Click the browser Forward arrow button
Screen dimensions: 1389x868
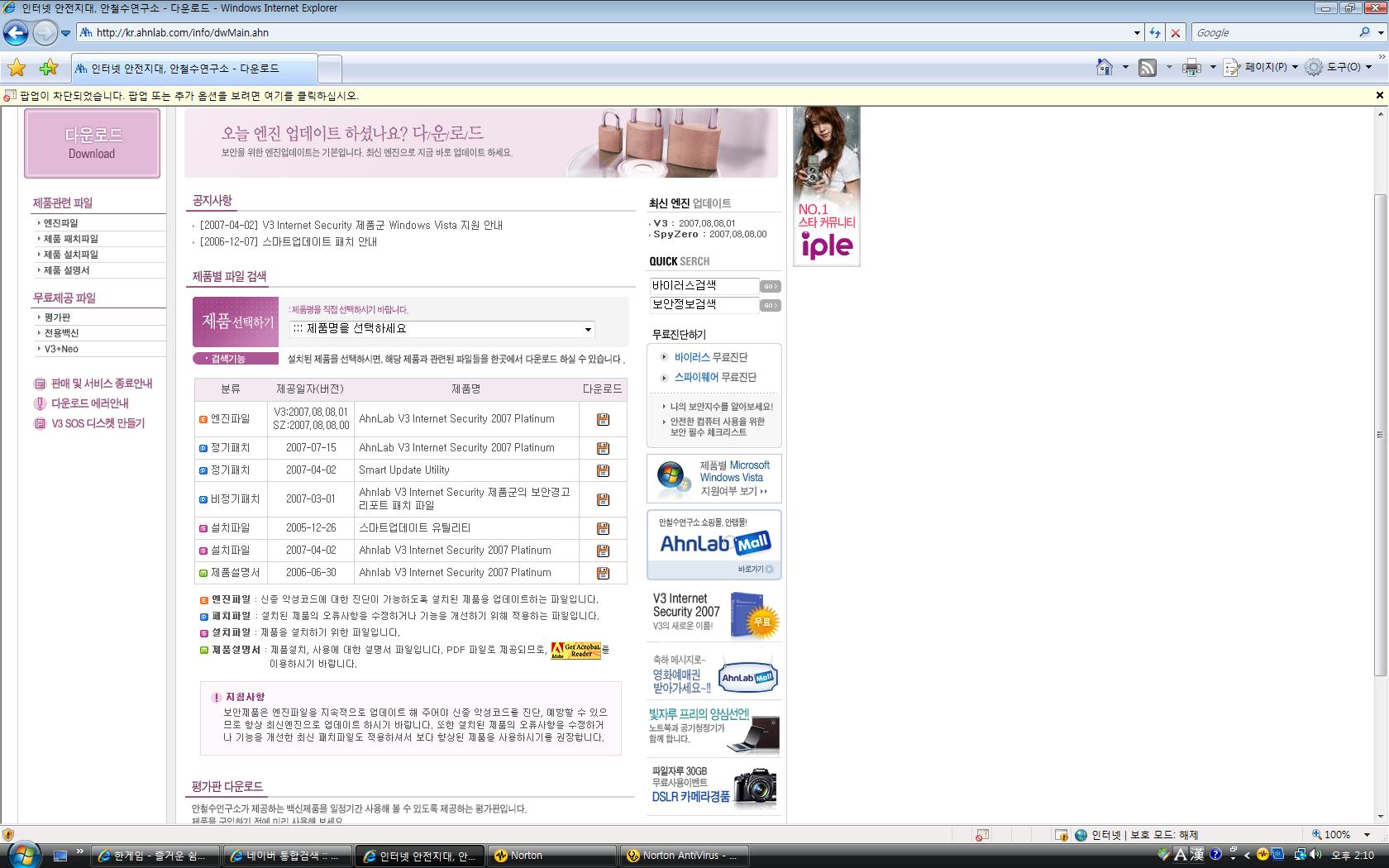pyautogui.click(x=45, y=33)
